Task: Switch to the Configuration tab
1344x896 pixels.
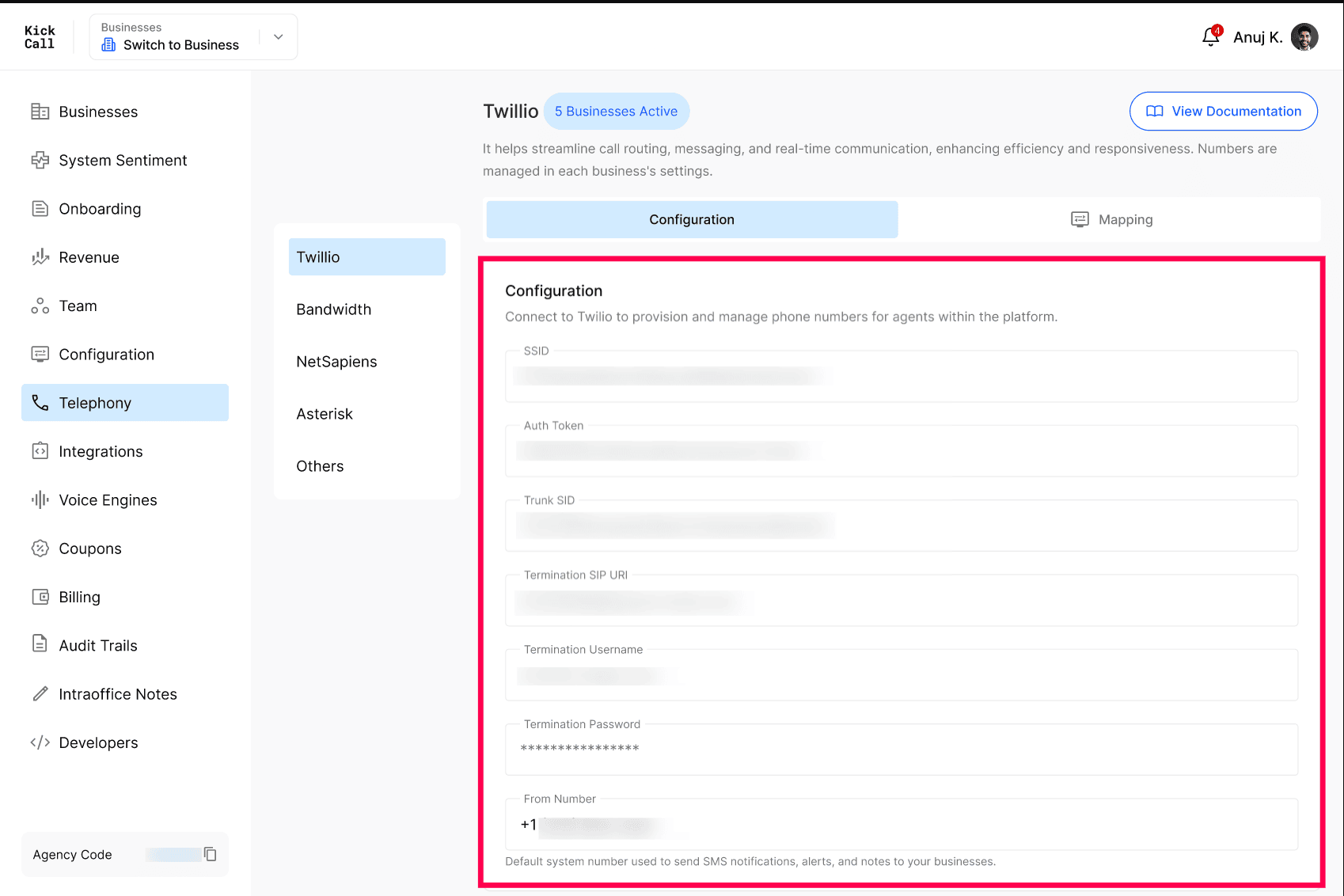Action: click(692, 219)
